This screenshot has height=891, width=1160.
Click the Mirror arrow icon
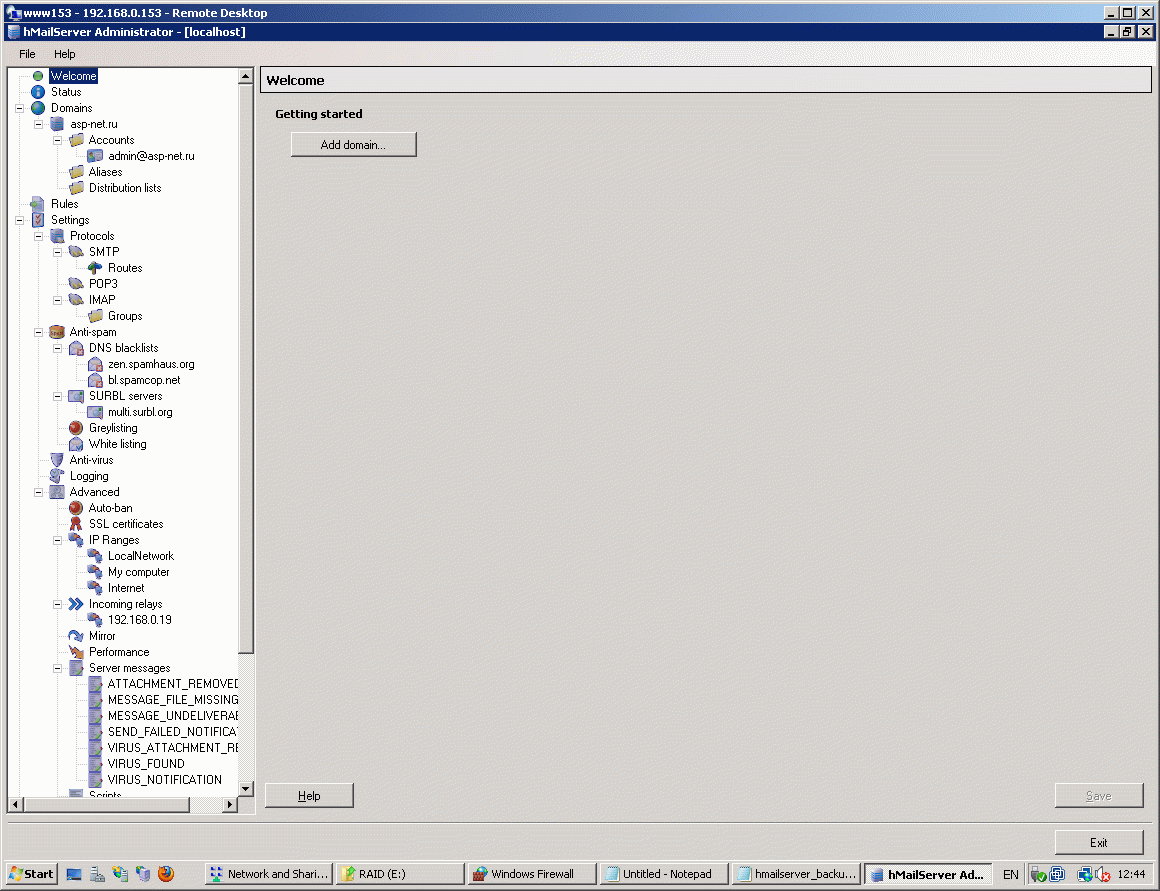tap(75, 636)
